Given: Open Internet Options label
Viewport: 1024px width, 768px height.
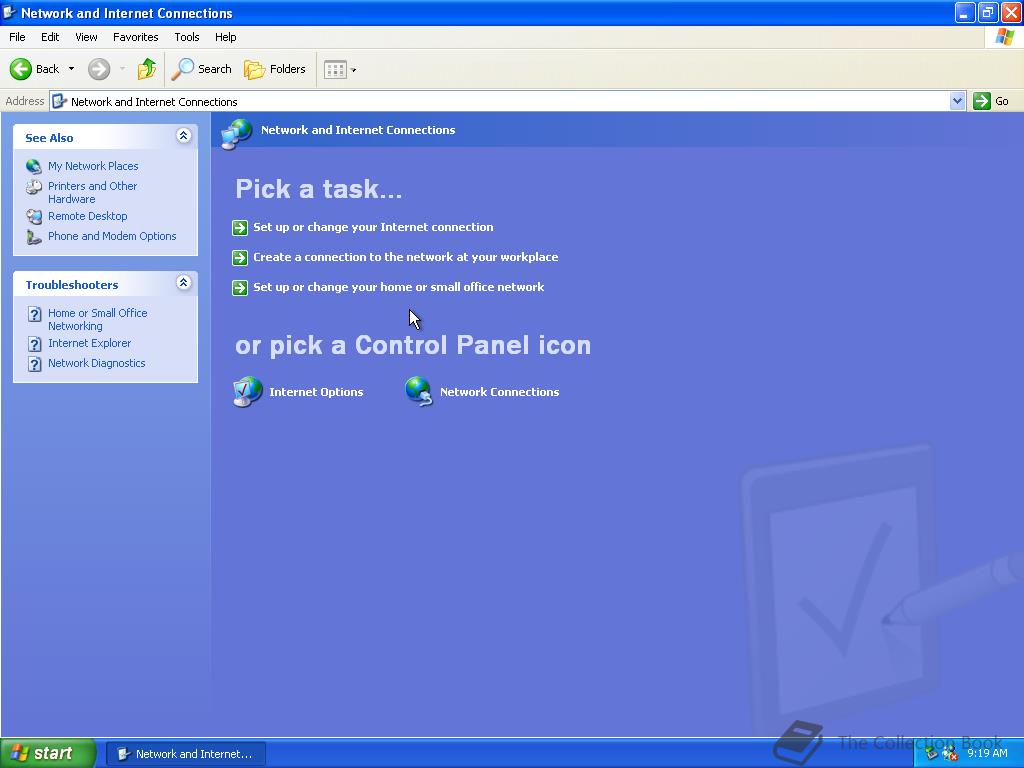Looking at the screenshot, I should point(316,392).
